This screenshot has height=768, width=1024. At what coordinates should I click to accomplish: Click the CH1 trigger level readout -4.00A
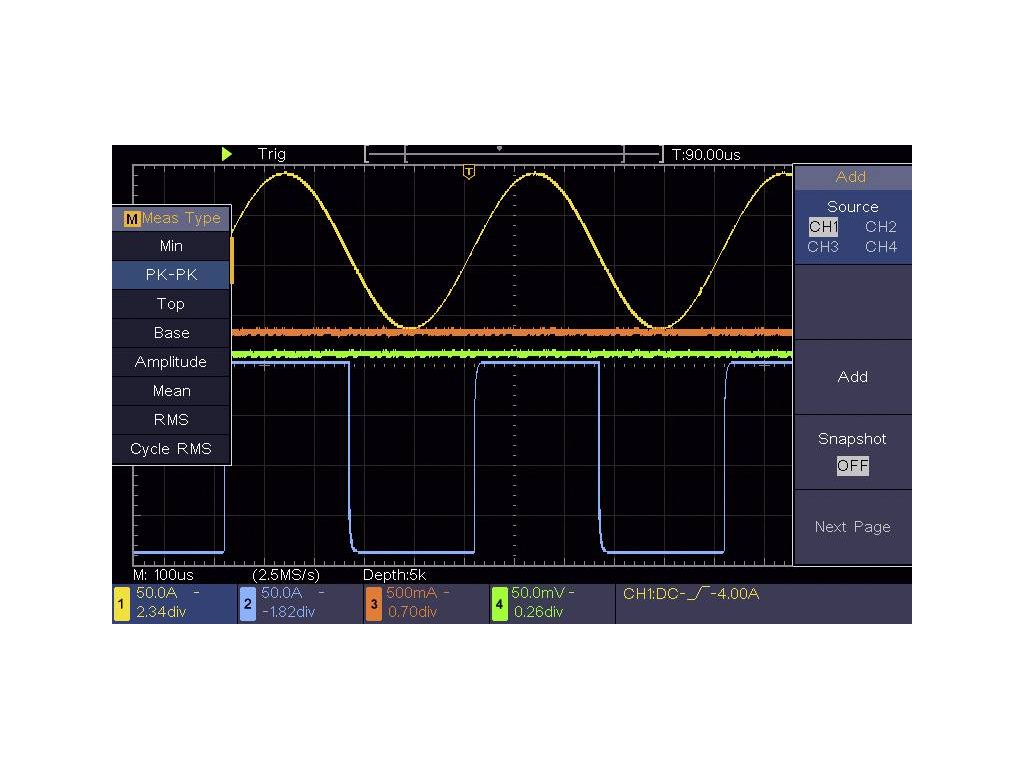pos(691,594)
